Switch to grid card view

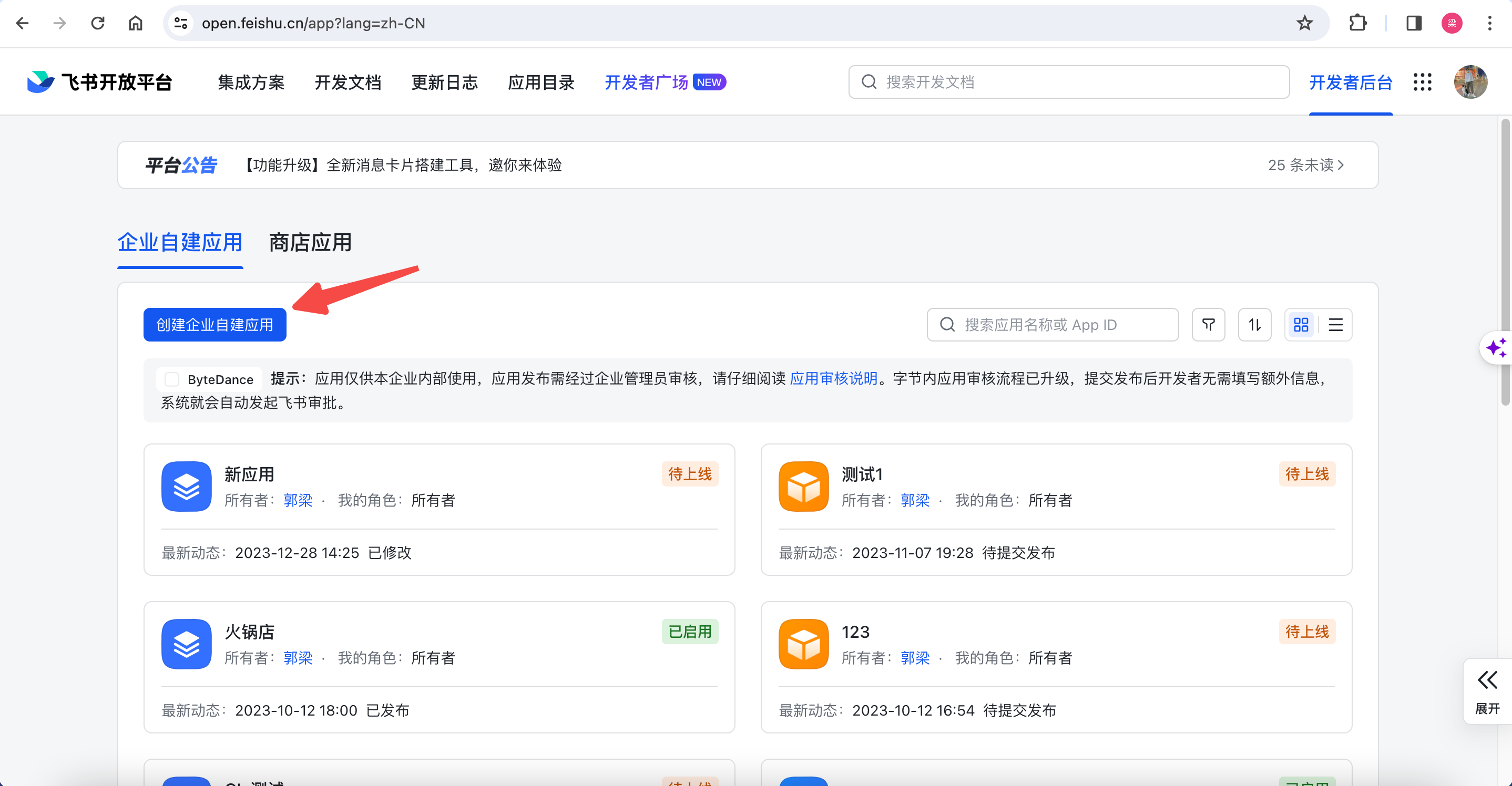pos(1301,324)
